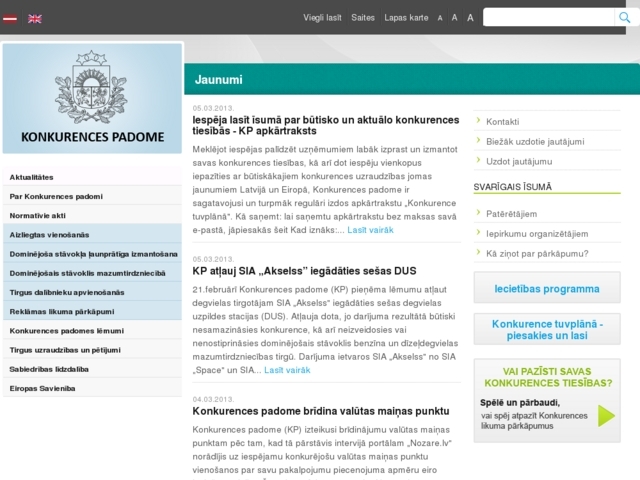Open Normatīvie akti menu item

pos(92,216)
